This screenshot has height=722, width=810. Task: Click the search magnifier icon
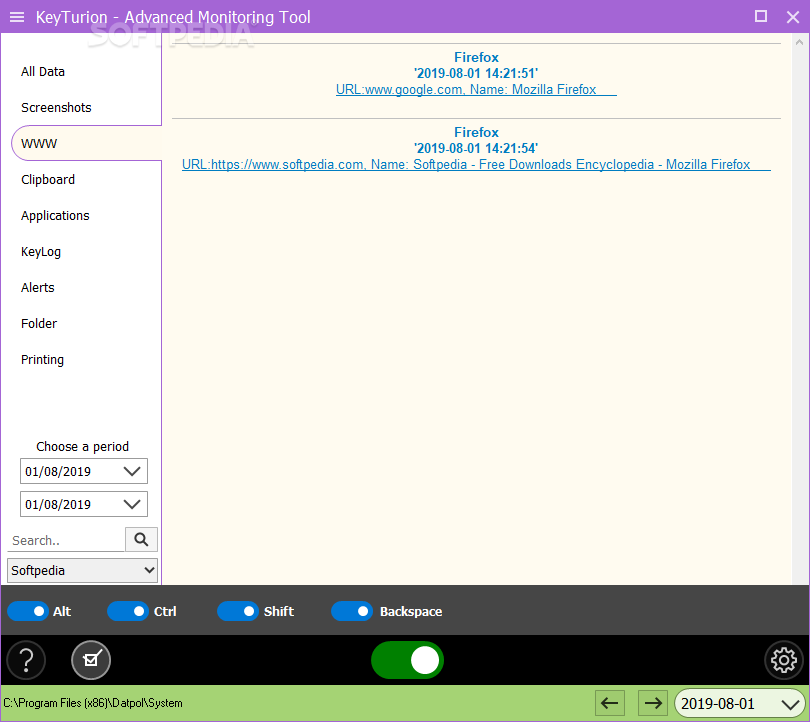click(x=141, y=540)
